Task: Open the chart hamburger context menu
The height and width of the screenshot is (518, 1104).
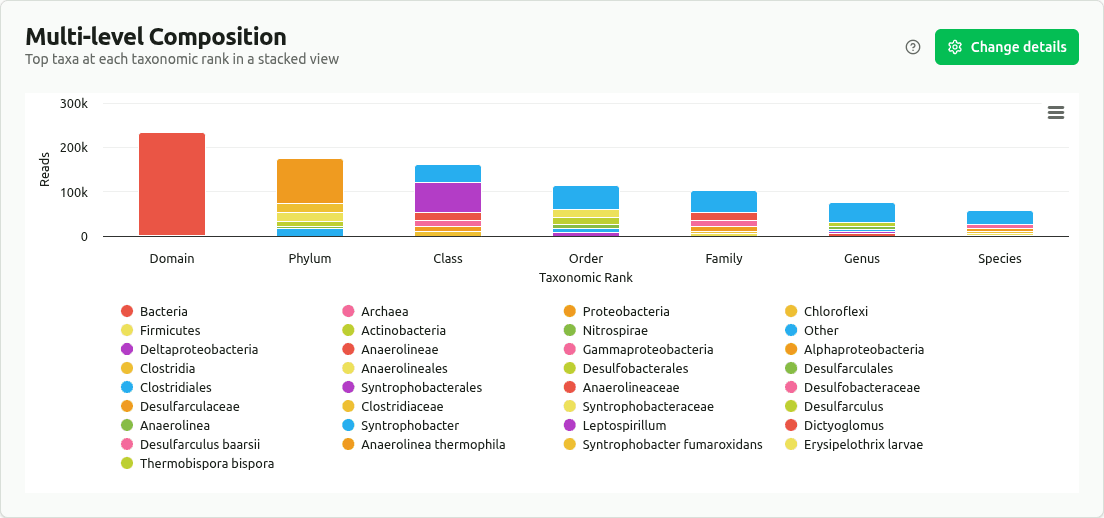Action: [x=1055, y=113]
